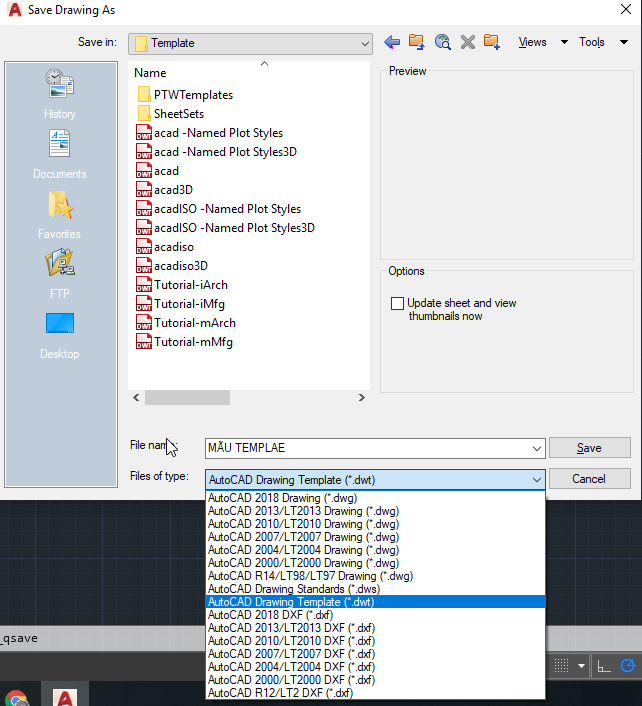Click the Save button
Viewport: 642px width, 706px height.
coord(589,448)
